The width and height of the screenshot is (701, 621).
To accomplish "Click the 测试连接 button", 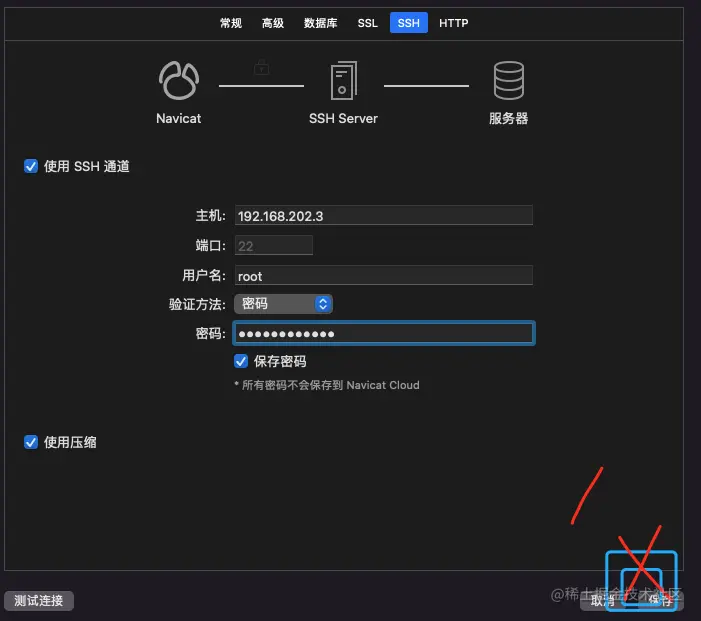I will point(39,600).
